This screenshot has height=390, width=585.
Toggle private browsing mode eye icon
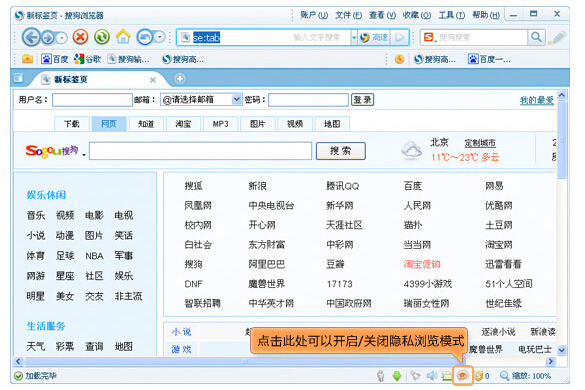pyautogui.click(x=463, y=375)
